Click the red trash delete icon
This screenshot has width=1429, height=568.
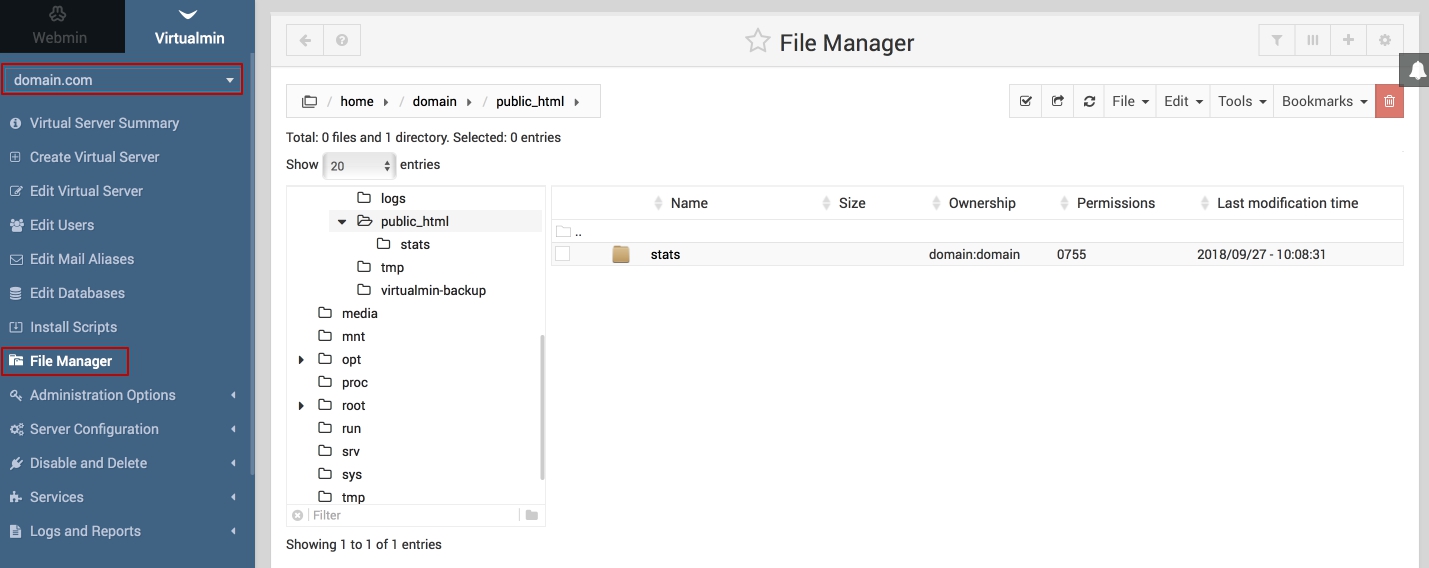[x=1389, y=101]
